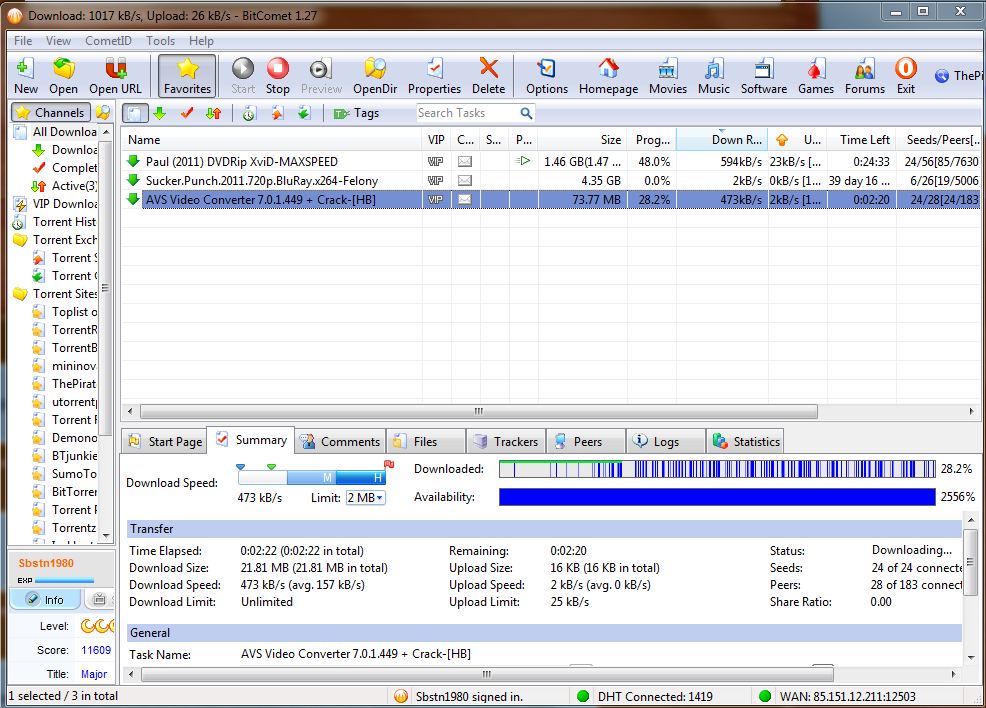Image resolution: width=986 pixels, height=708 pixels.
Task: Open the Tools menu
Action: (160, 41)
